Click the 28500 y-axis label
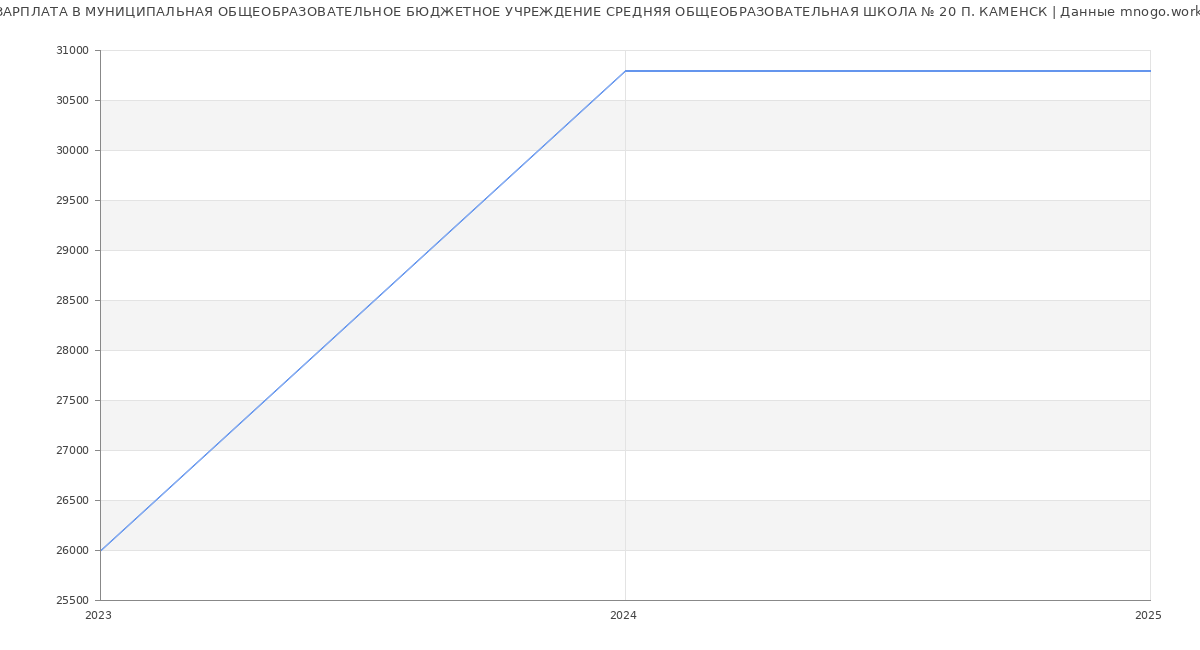The image size is (1200, 650). 72,300
